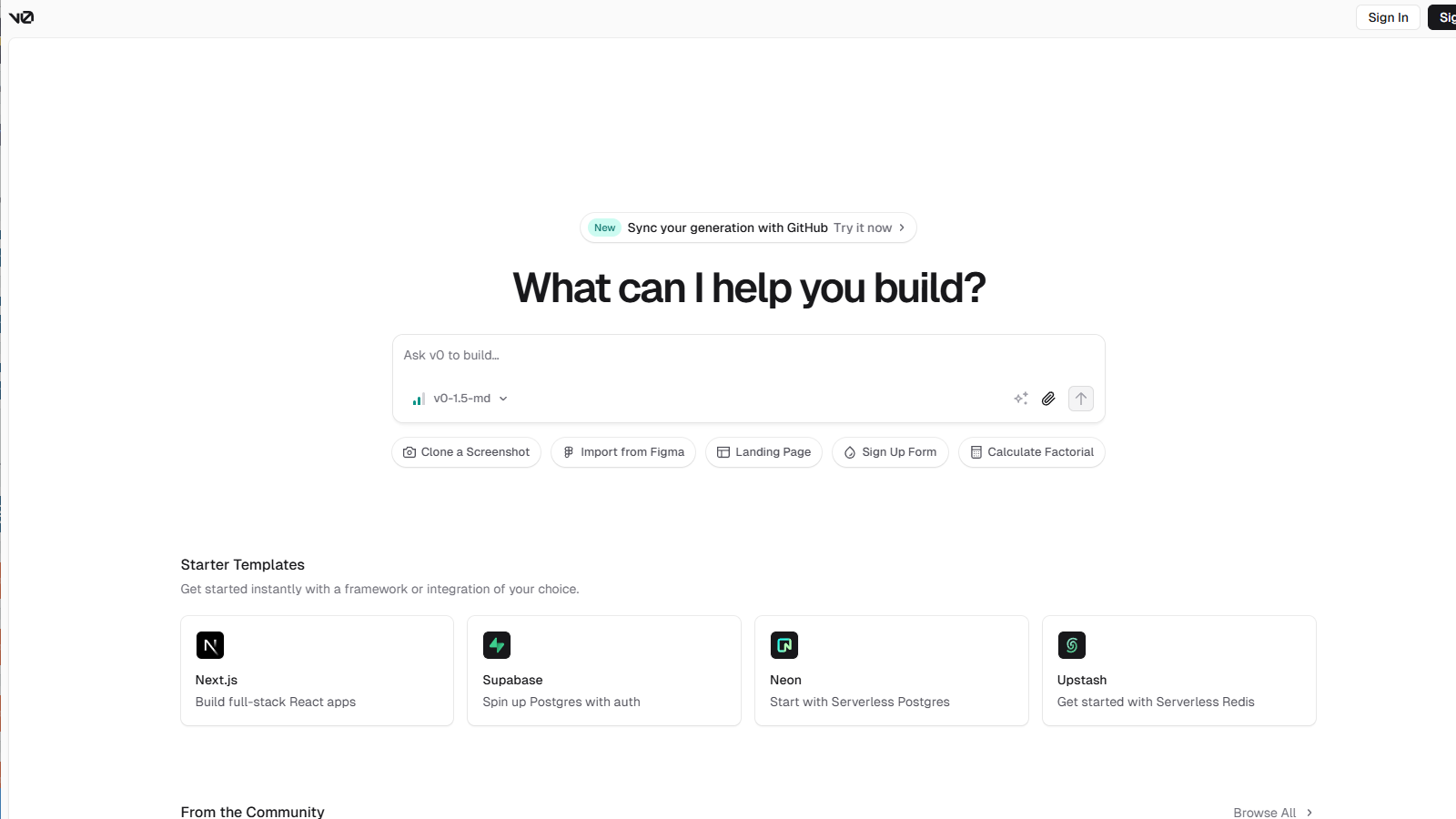The width and height of the screenshot is (1456, 819).
Task: Click the sparkles enhance-prompt icon
Action: coord(1020,399)
